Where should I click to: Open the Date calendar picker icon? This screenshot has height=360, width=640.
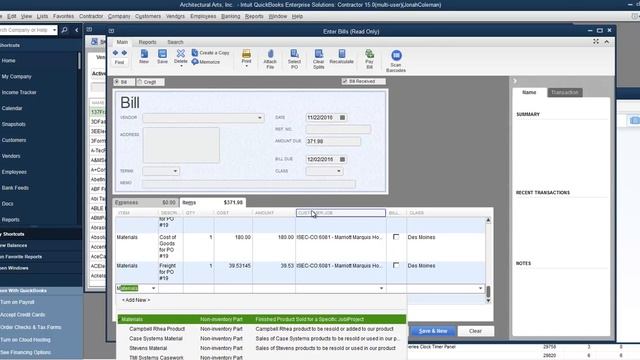point(342,118)
